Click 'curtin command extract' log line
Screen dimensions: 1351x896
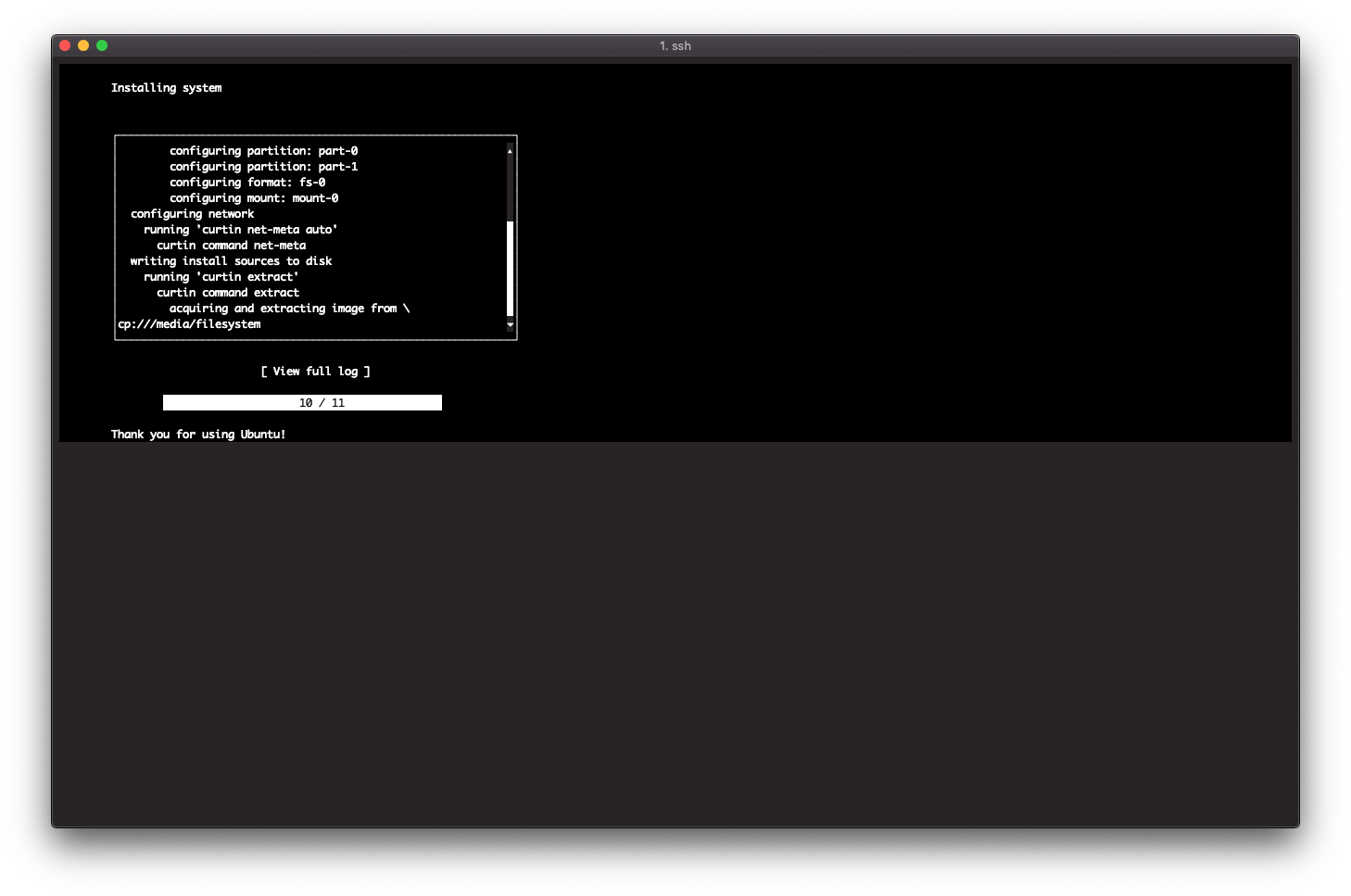228,293
